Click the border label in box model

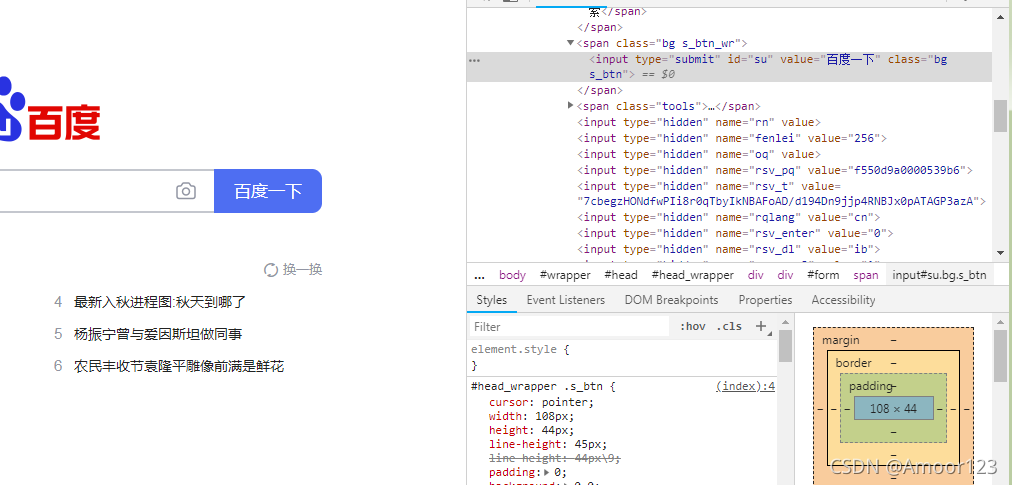click(853, 363)
